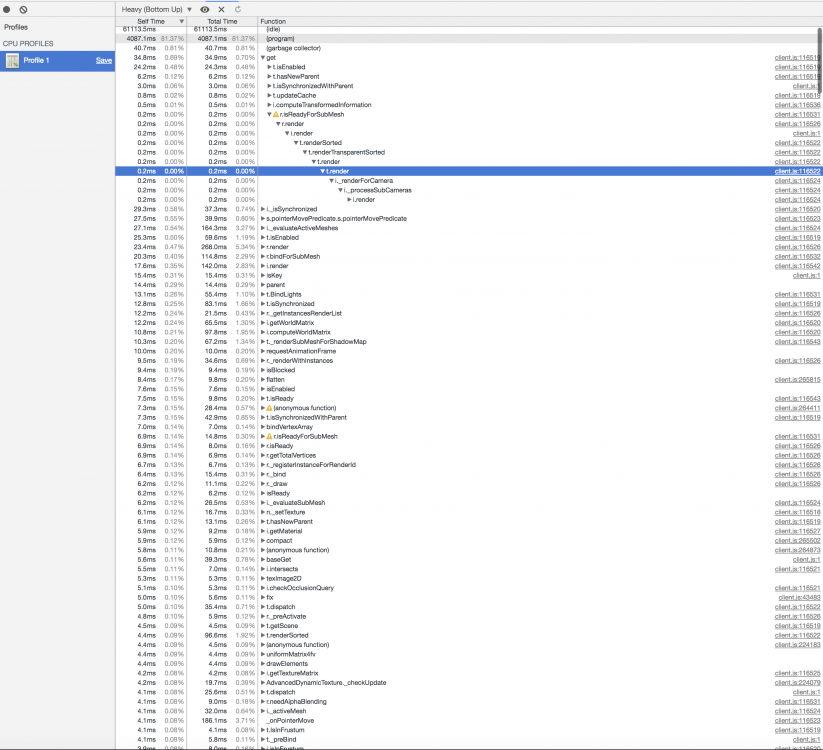The height and width of the screenshot is (750, 823).
Task: Click the record profile button
Action: click(7, 8)
